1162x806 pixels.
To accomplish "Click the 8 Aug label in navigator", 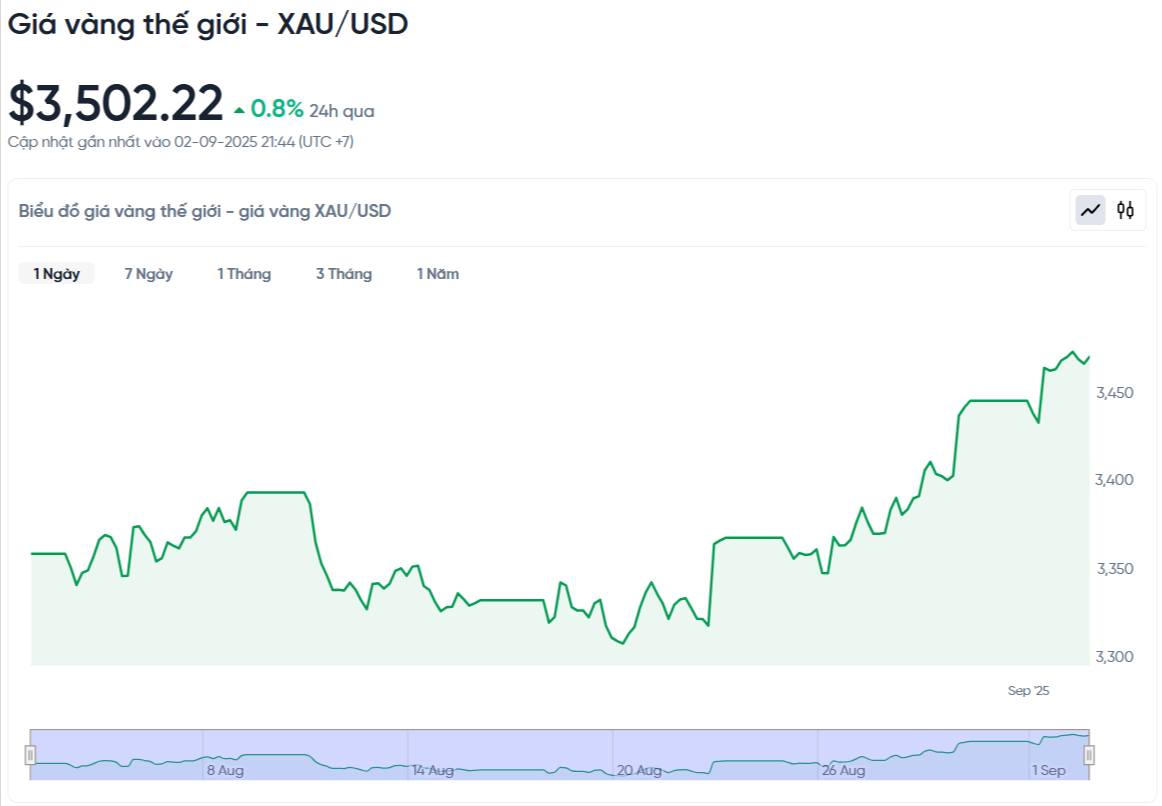I will tap(225, 770).
